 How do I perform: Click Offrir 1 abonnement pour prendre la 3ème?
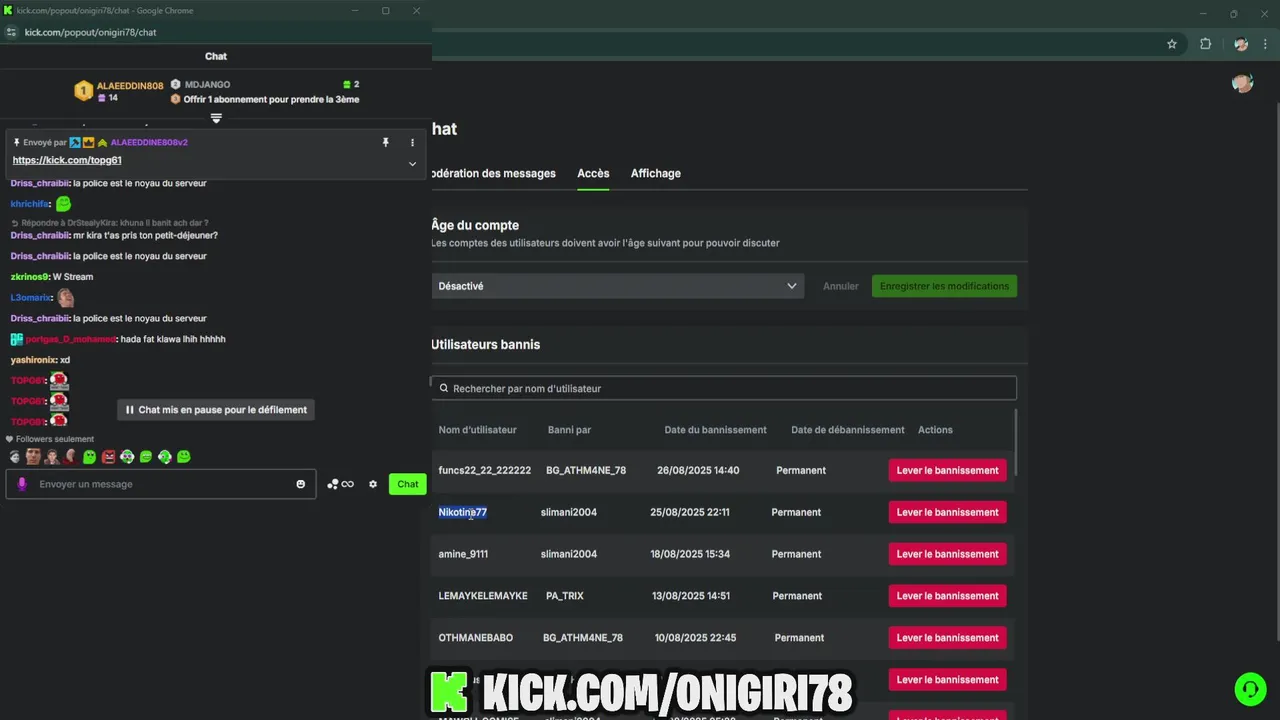[x=271, y=99]
